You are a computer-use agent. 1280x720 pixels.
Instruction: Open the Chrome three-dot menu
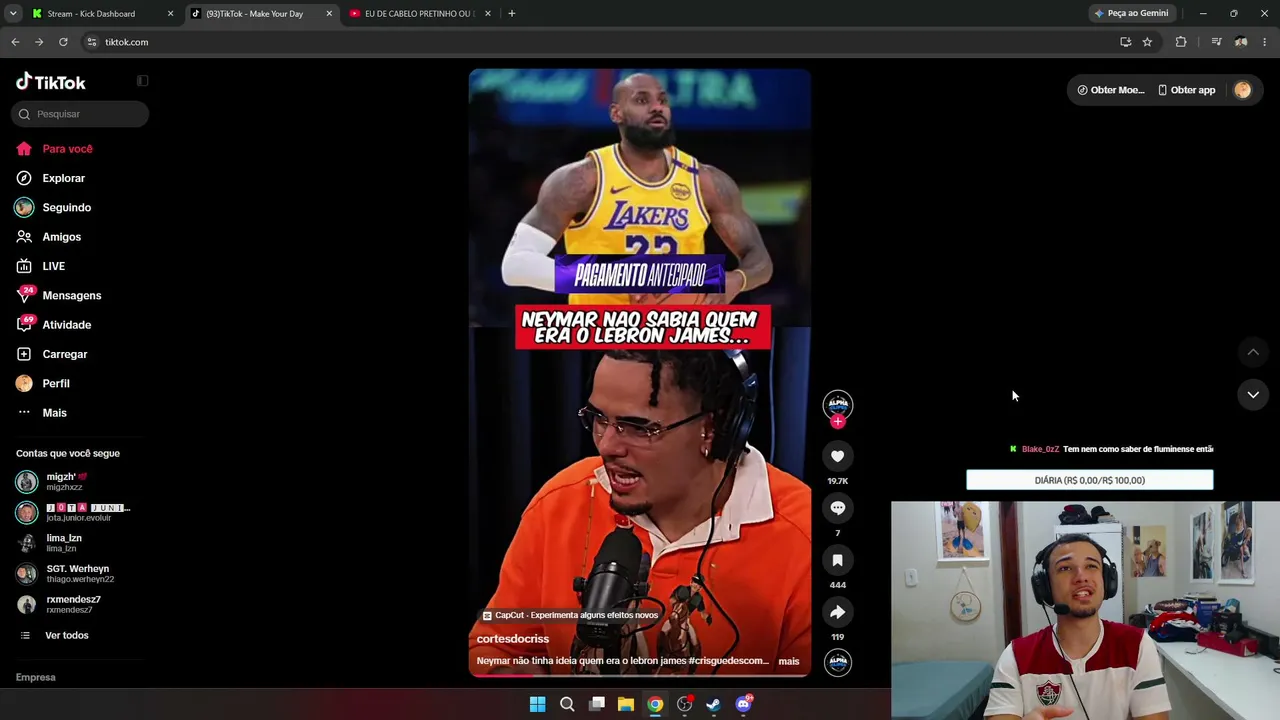coord(1265,42)
